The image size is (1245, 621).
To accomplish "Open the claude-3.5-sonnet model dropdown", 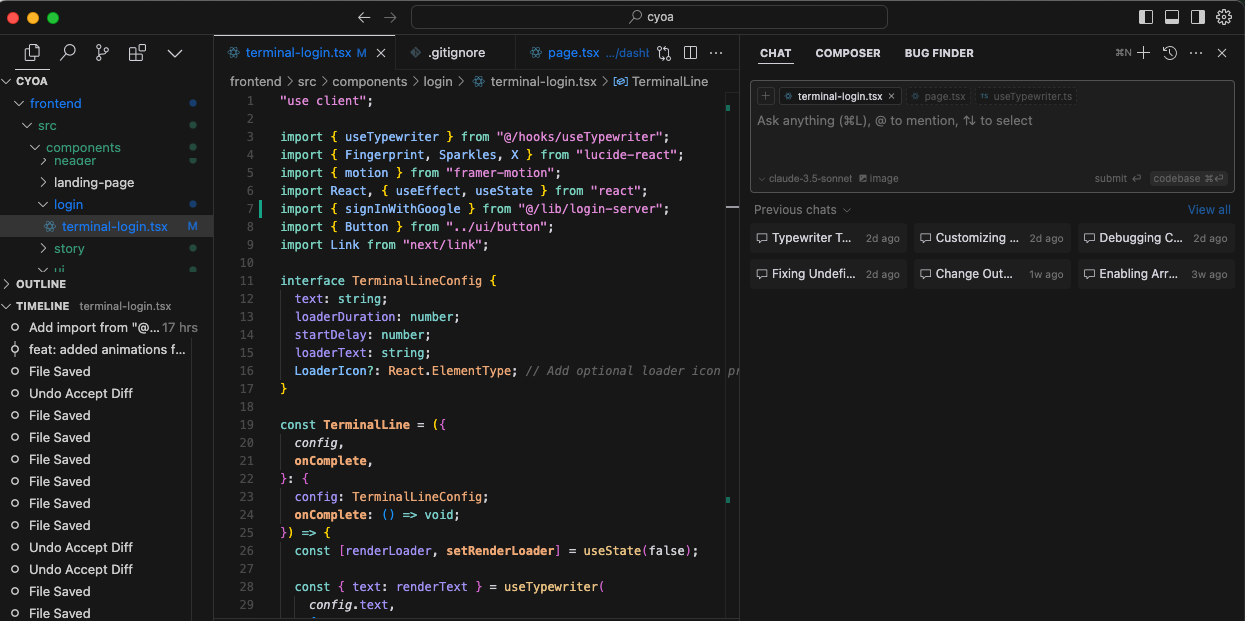I will point(805,179).
